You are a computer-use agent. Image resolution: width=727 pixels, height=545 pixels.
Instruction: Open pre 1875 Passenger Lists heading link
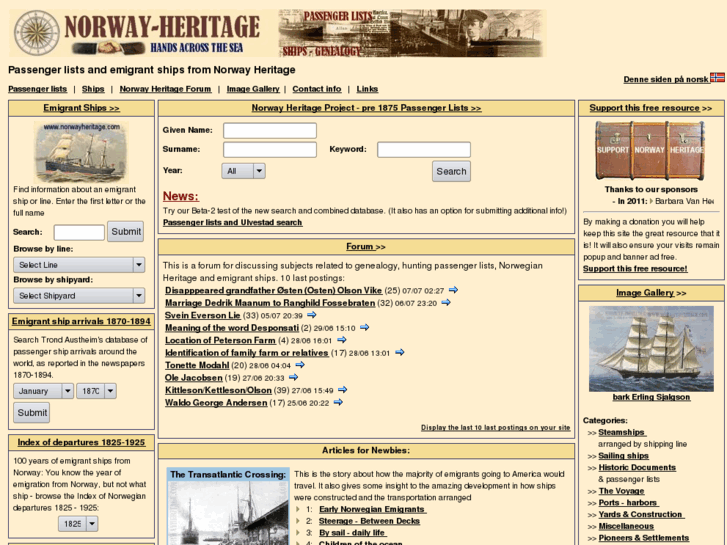[366, 108]
